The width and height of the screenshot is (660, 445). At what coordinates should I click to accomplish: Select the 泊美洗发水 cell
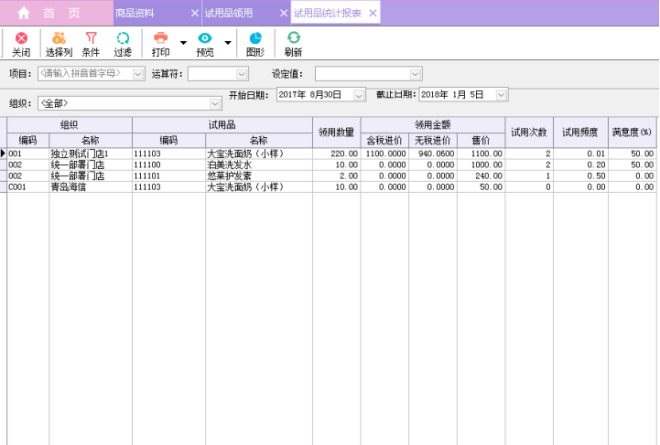click(258, 165)
